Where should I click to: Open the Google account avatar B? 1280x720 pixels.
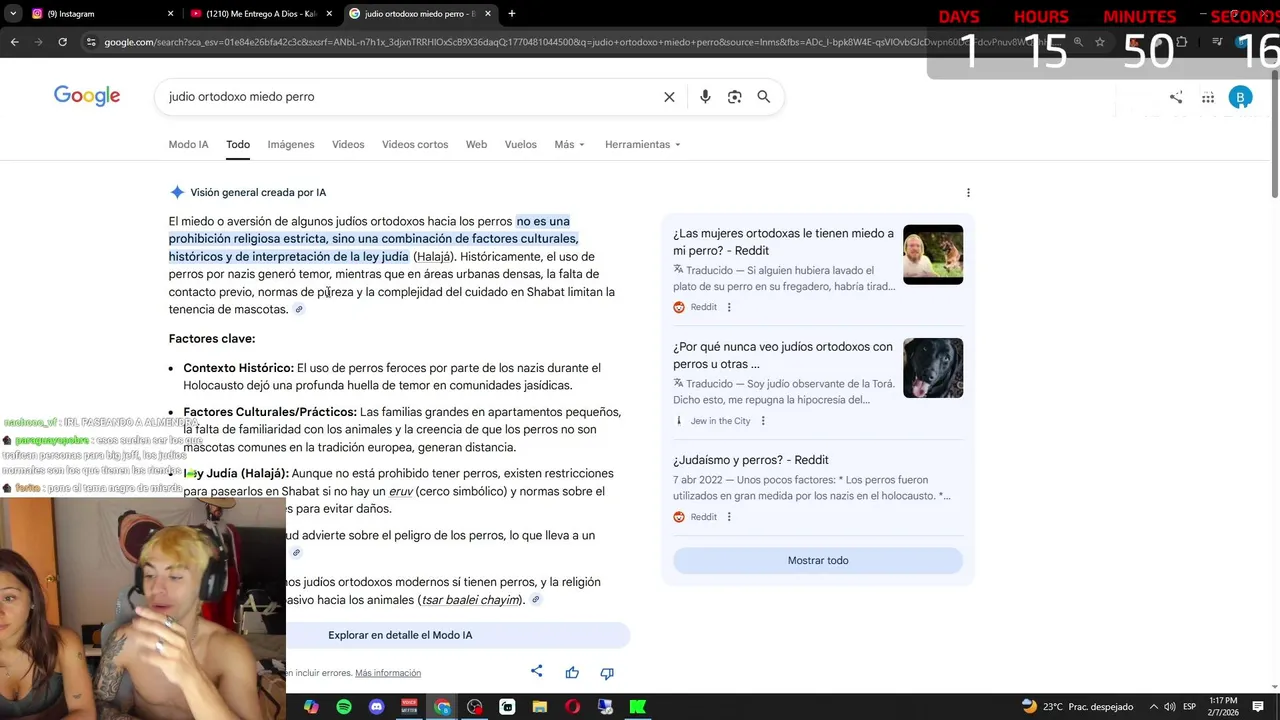point(1240,97)
